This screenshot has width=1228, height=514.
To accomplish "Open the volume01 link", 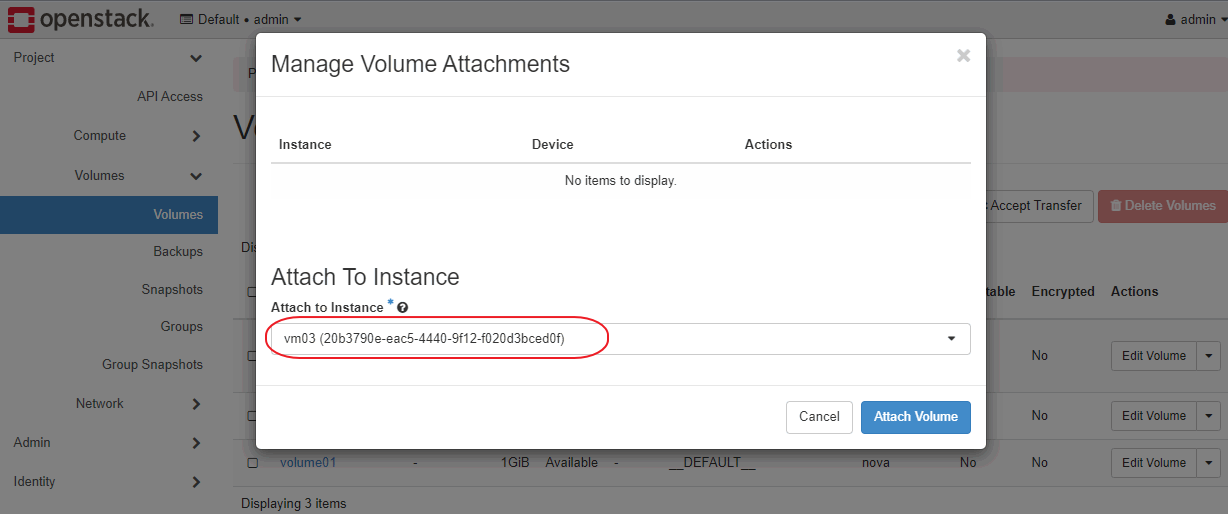I will pyautogui.click(x=308, y=463).
